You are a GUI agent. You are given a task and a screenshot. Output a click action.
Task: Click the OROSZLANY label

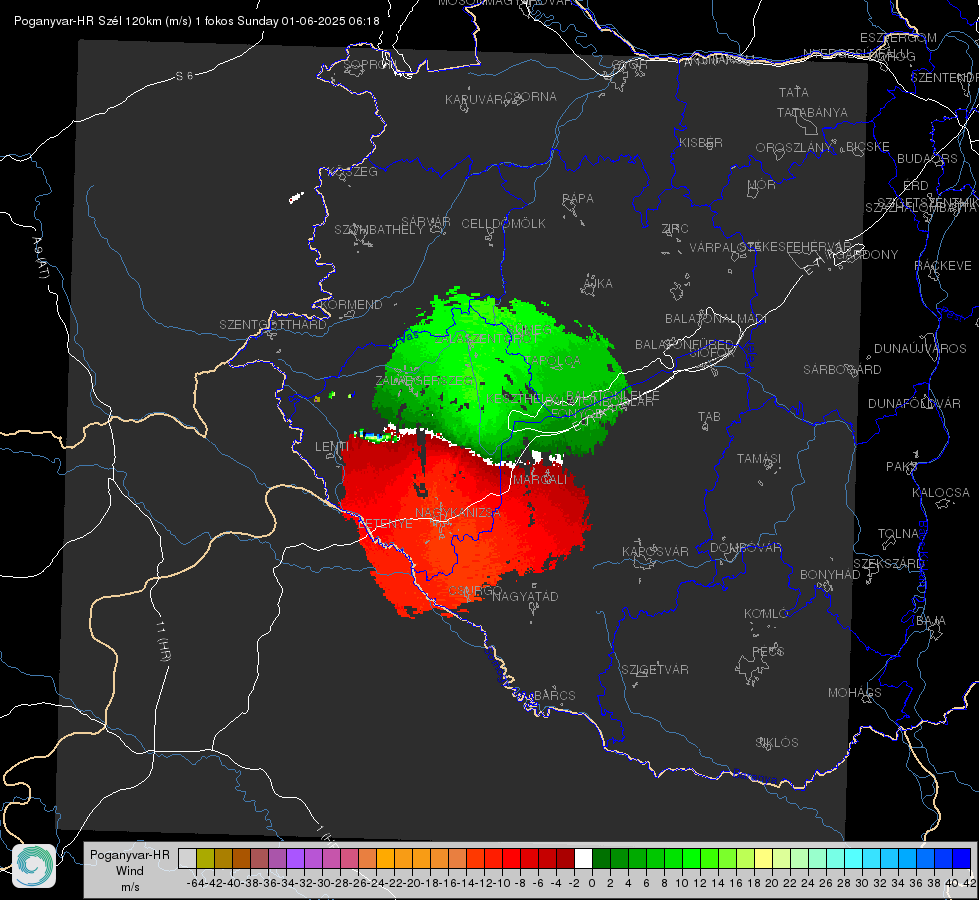[x=794, y=147]
